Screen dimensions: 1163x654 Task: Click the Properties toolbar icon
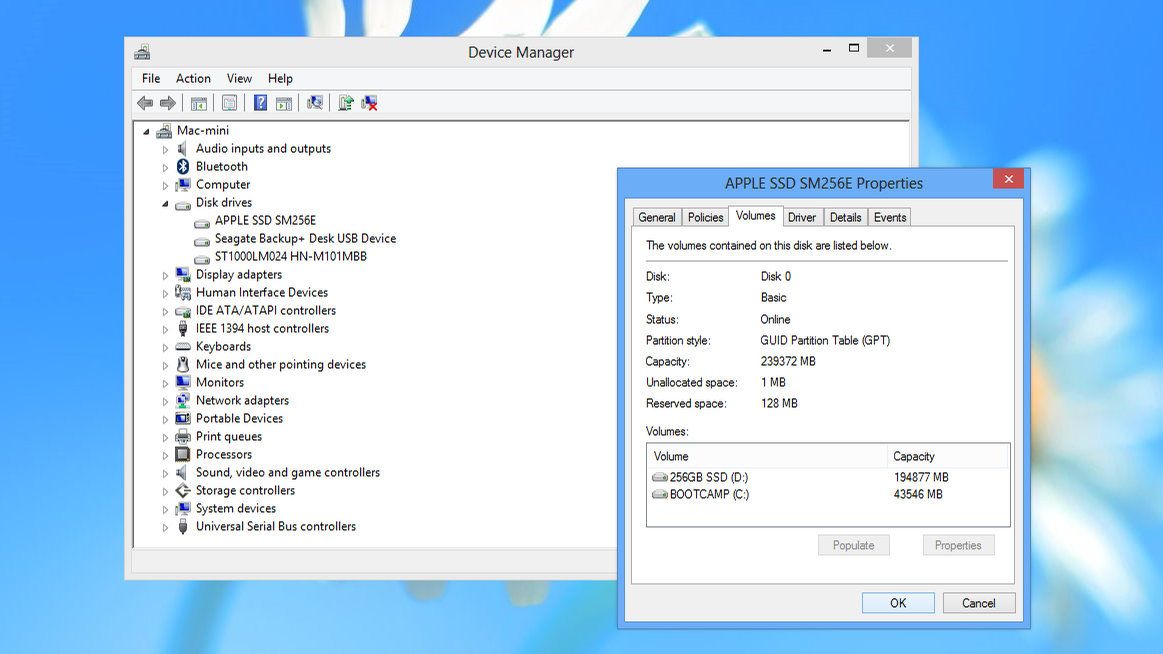point(229,103)
